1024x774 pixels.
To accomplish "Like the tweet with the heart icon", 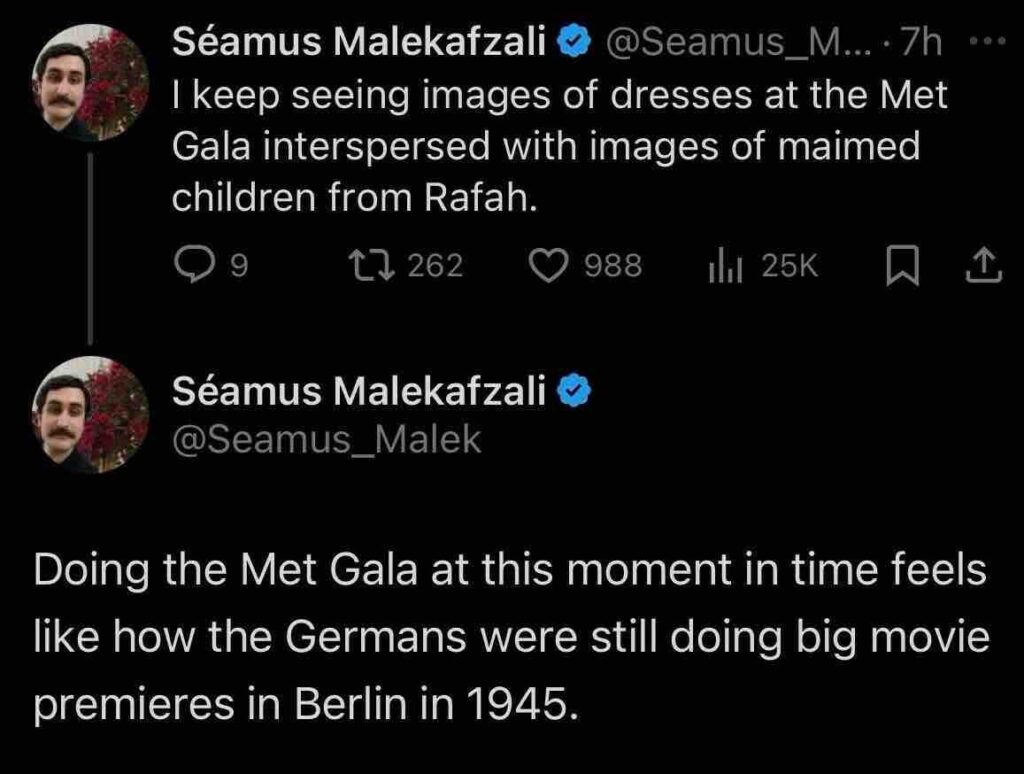I will (x=547, y=266).
